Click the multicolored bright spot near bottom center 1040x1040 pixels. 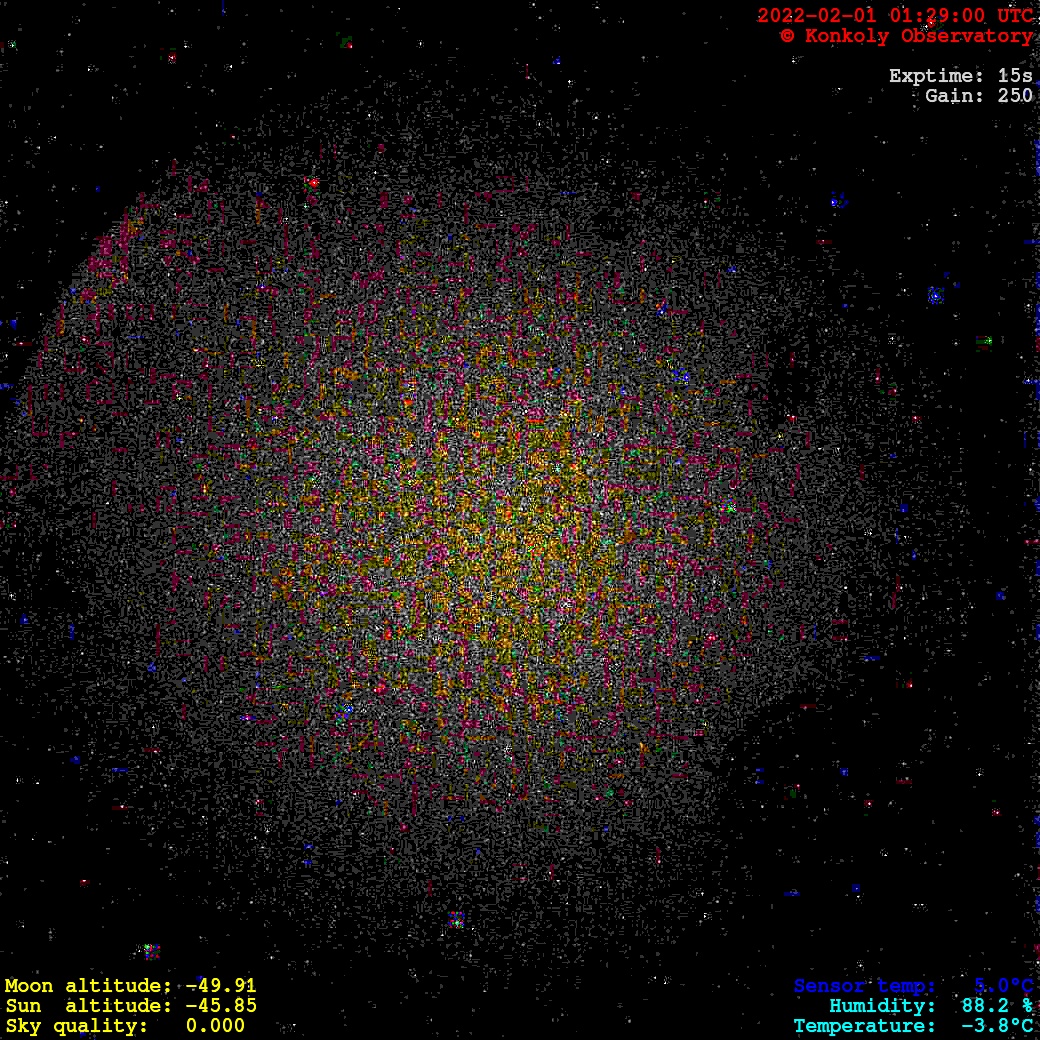[x=456, y=919]
